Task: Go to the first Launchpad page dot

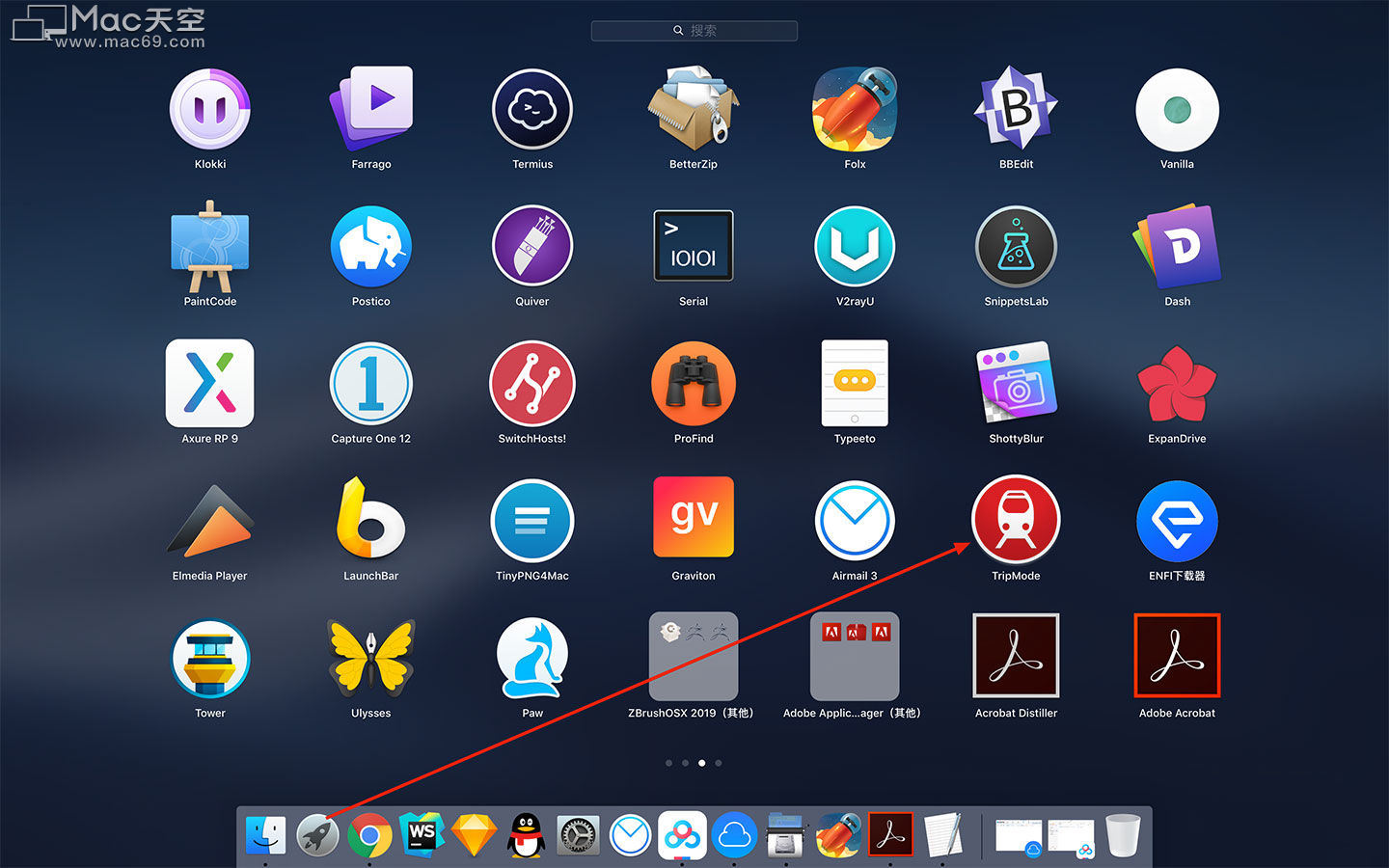Action: (x=668, y=763)
